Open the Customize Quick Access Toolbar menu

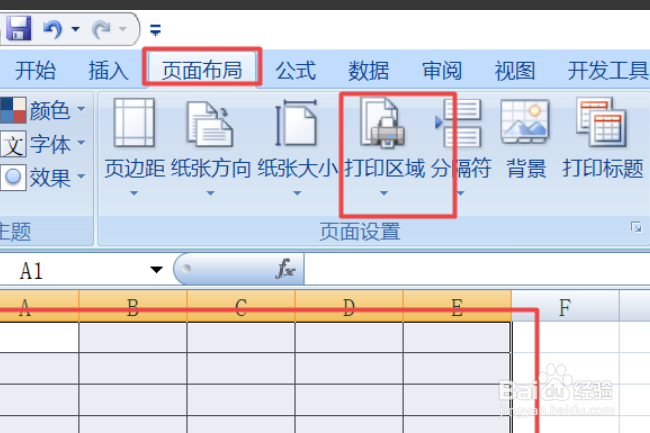(155, 30)
